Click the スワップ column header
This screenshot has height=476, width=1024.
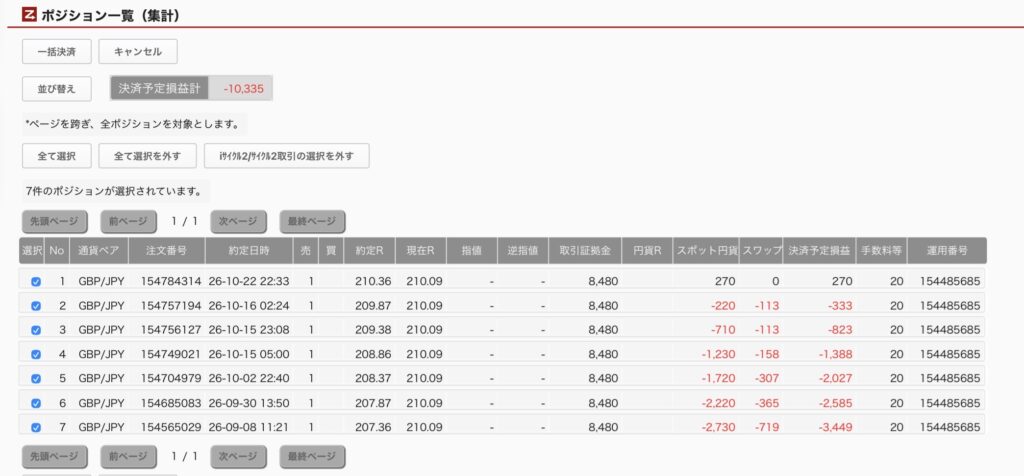point(762,251)
